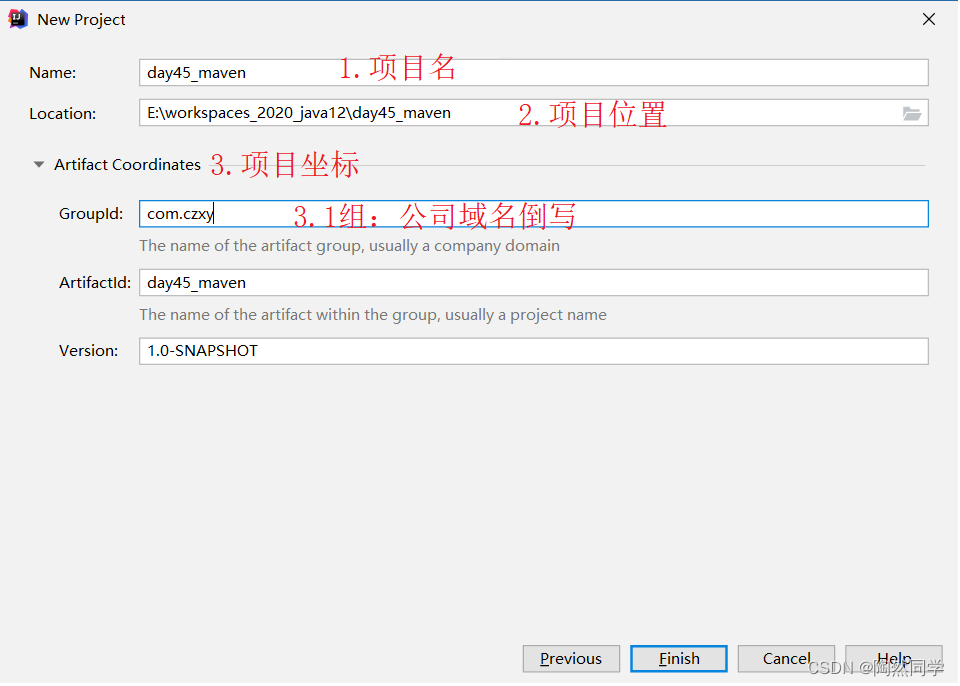Image resolution: width=960 pixels, height=686 pixels.
Task: Open Help for the dialog
Action: [894, 659]
